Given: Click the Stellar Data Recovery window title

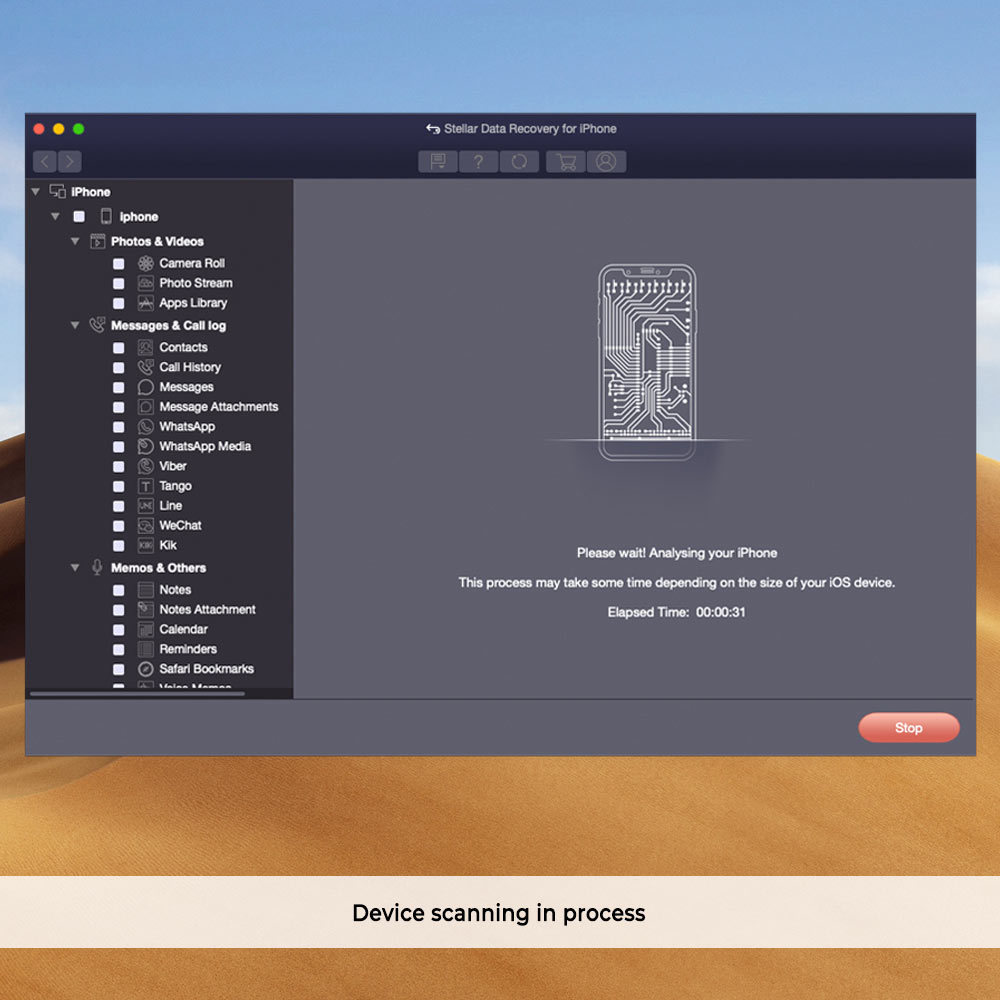Looking at the screenshot, I should click(530, 129).
